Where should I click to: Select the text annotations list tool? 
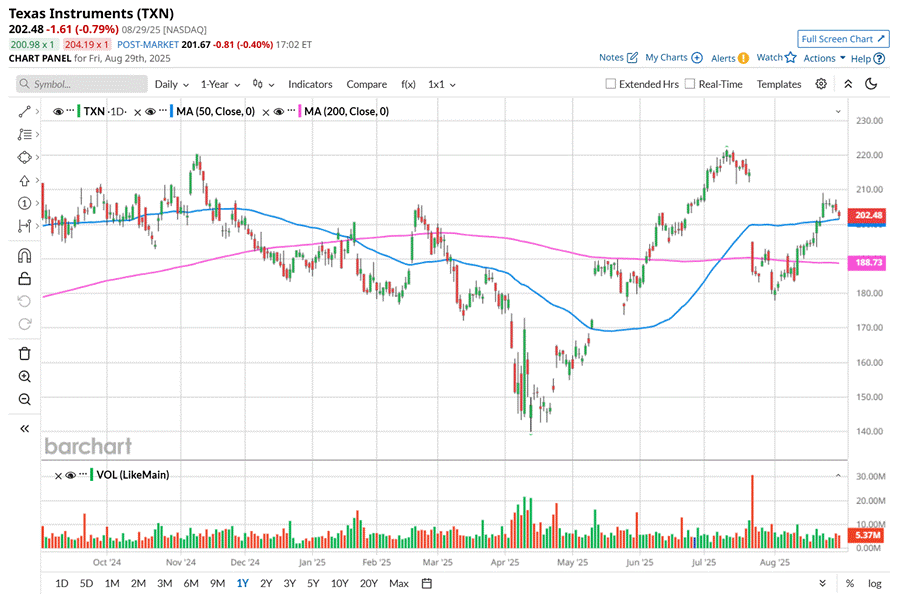[24, 135]
